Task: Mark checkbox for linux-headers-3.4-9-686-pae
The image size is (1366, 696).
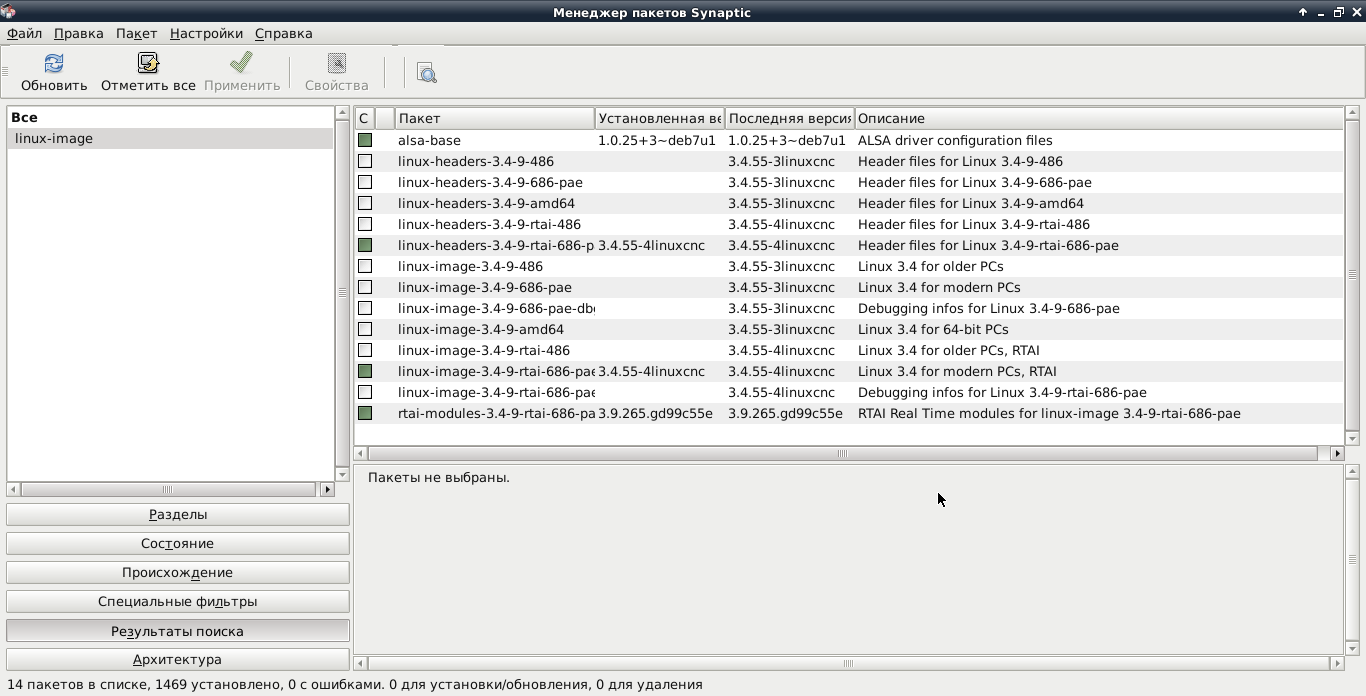Action: coord(365,182)
